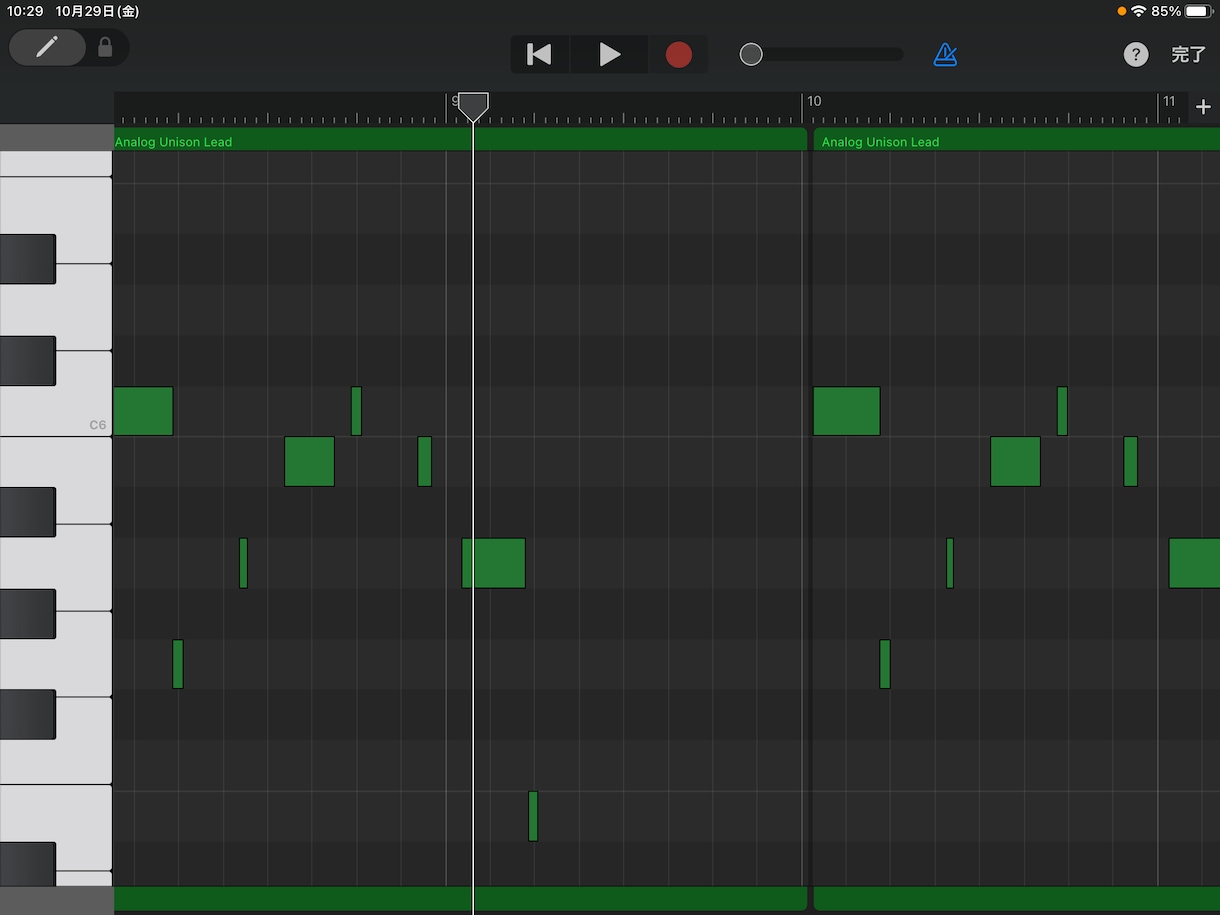Screen dimensions: 1220x915
Task: Tap 完了 to finish editing
Action: (1188, 54)
